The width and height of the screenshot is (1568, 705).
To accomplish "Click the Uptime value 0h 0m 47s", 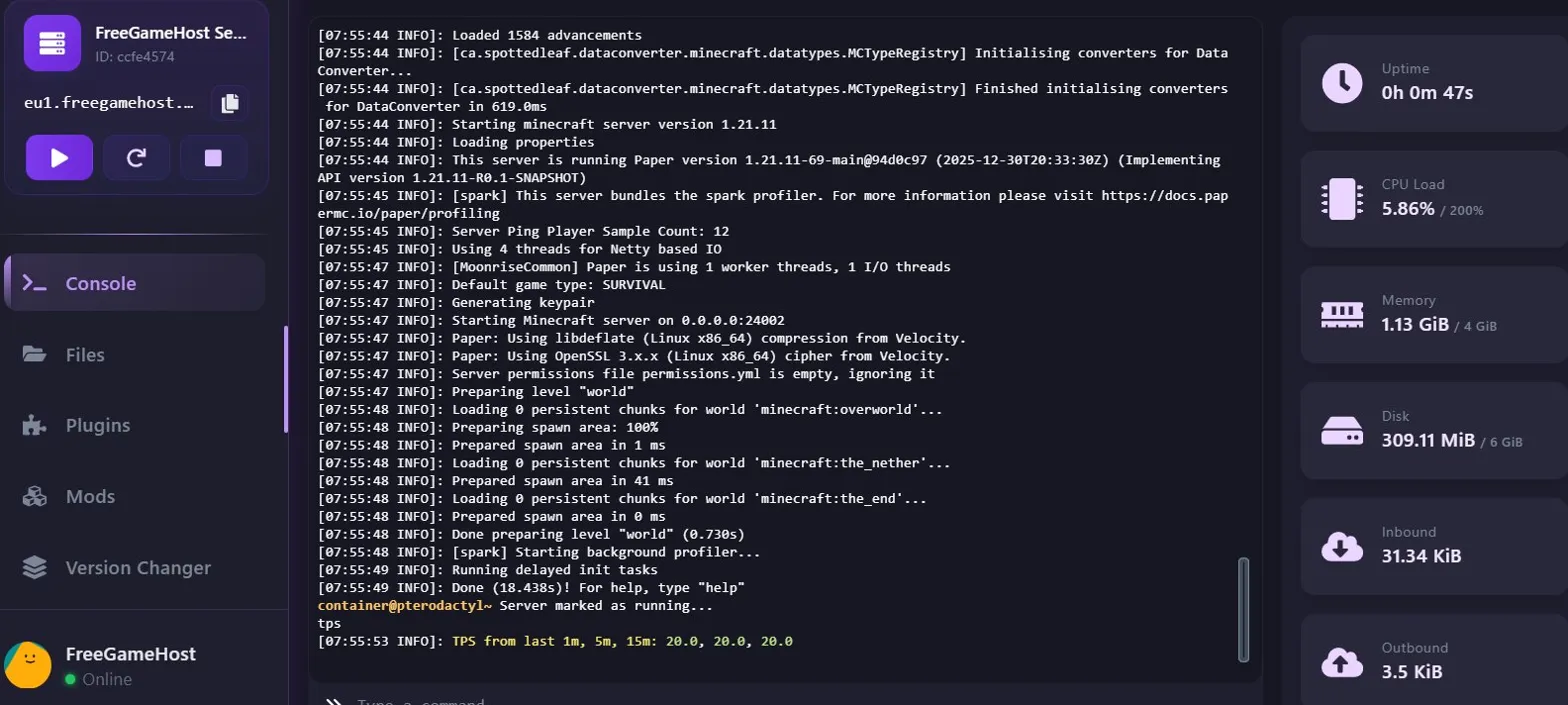I will click(x=1427, y=93).
